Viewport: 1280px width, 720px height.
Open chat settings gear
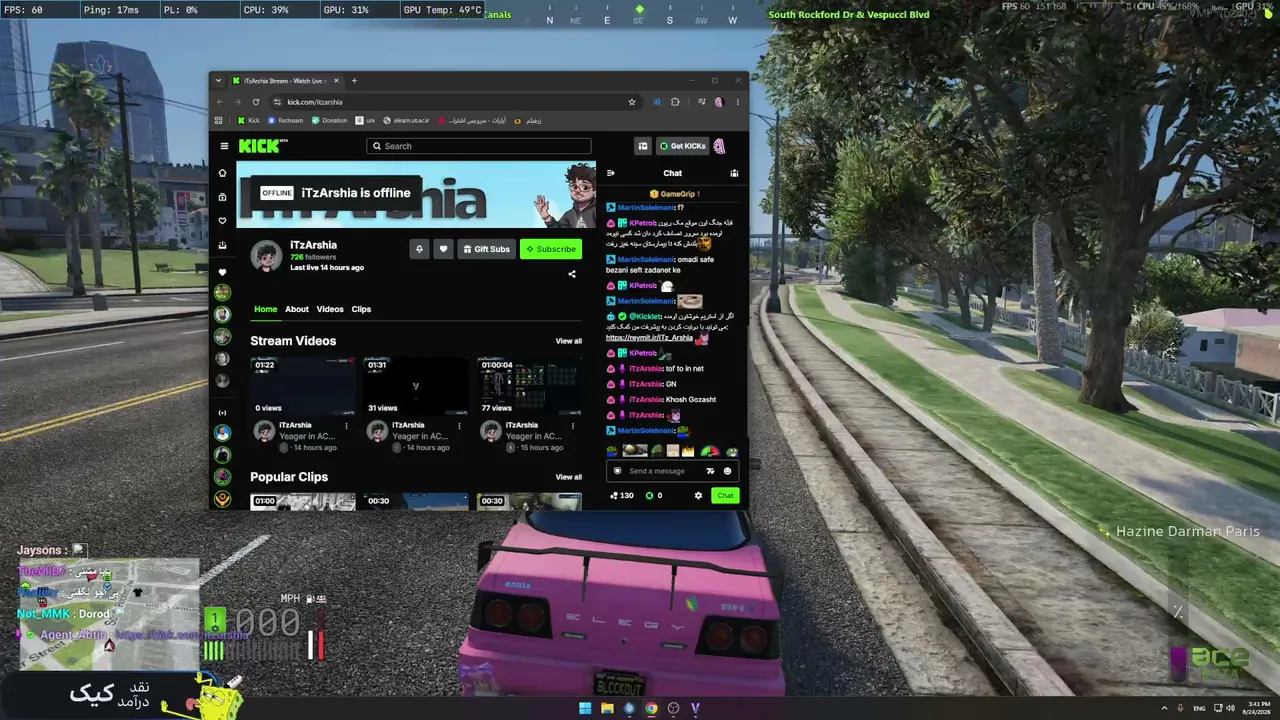(x=698, y=495)
